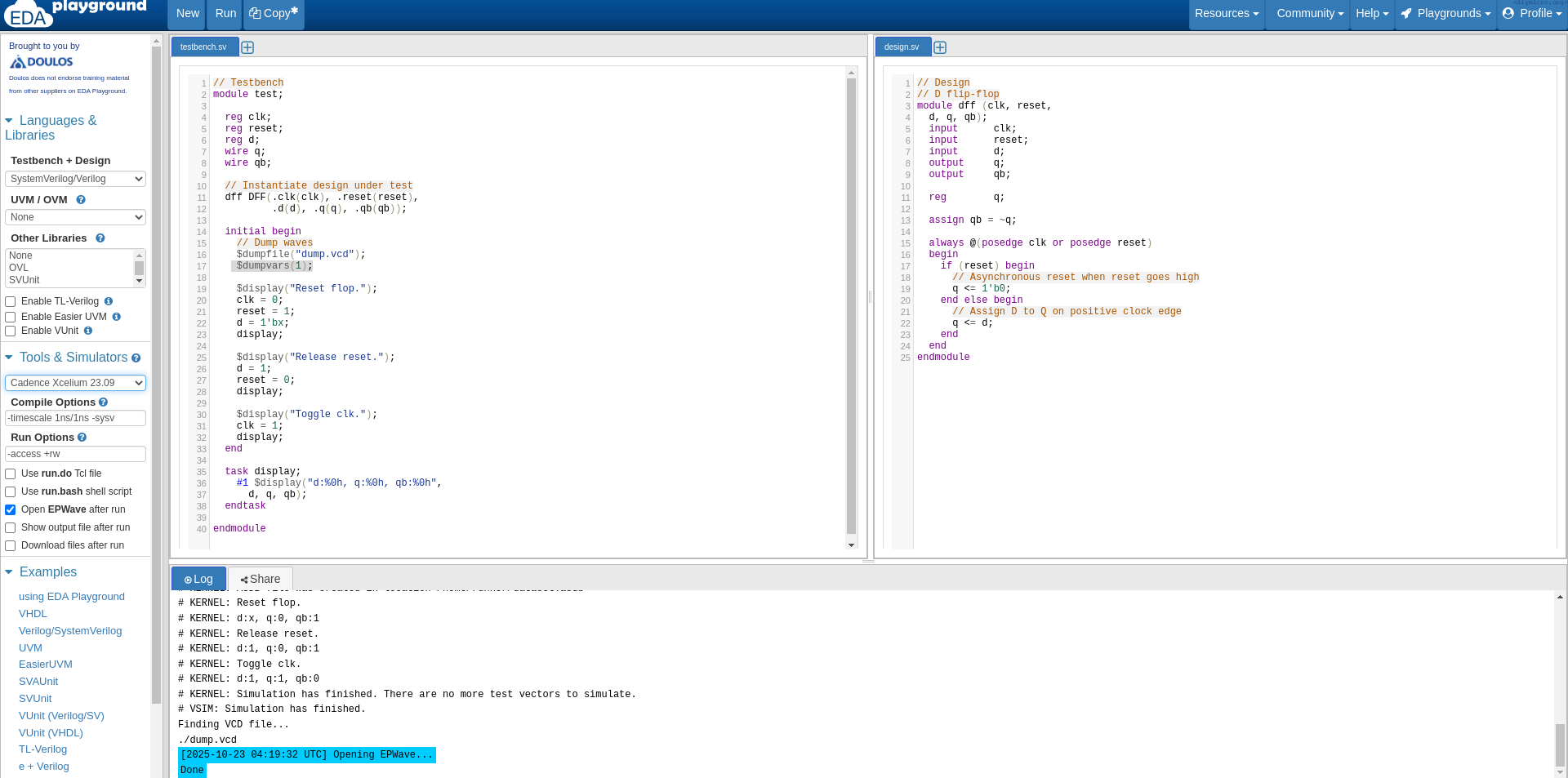Click the Run Options help icon
Viewport: 1568px width, 778px height.
pyautogui.click(x=82, y=438)
